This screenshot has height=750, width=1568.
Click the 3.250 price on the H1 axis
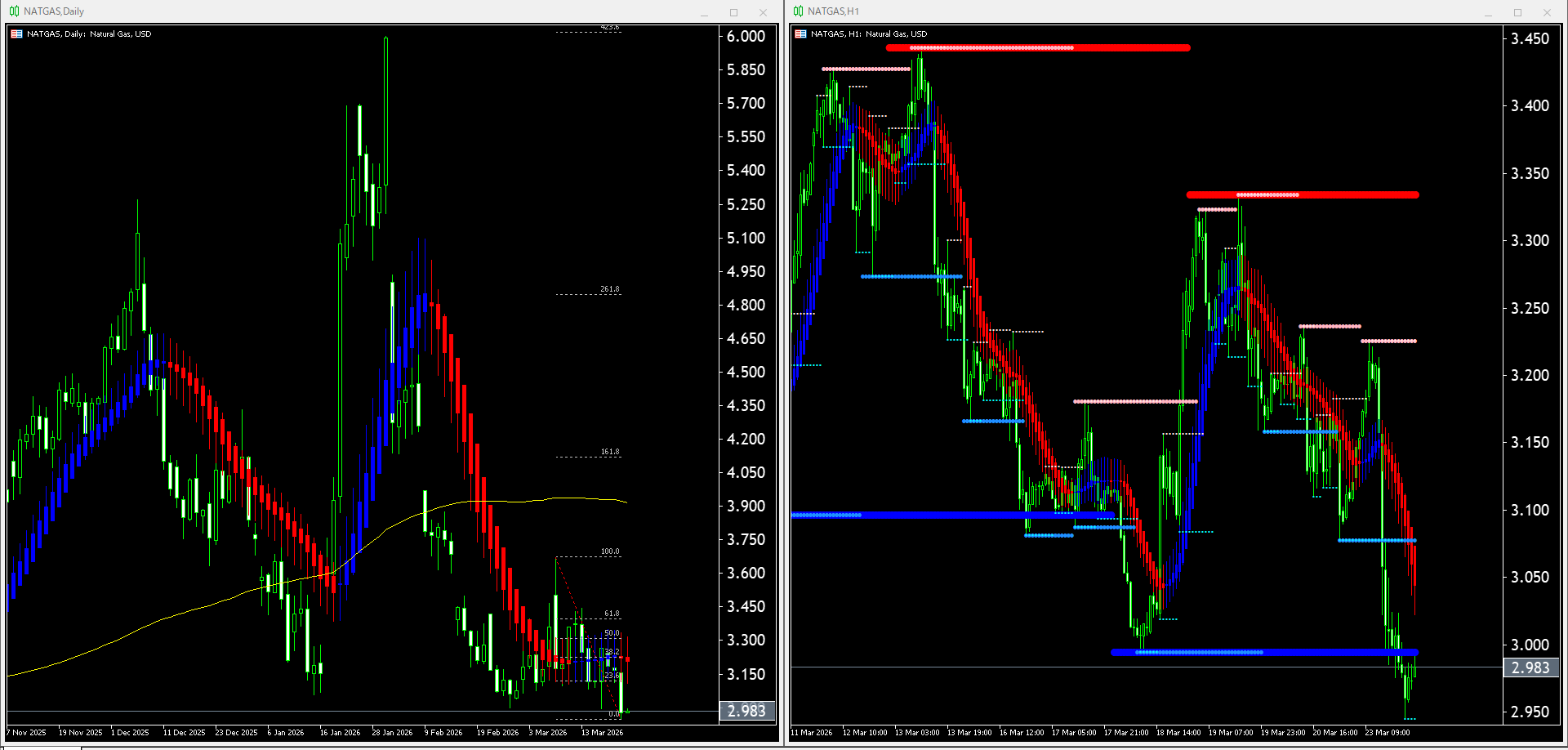1530,308
